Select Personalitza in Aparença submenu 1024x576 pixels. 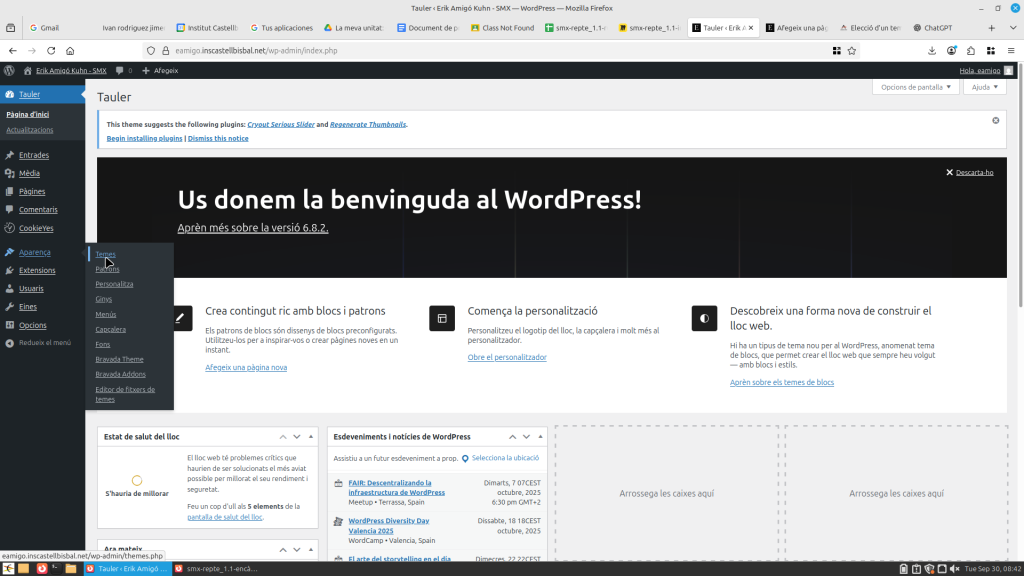pyautogui.click(x=114, y=284)
